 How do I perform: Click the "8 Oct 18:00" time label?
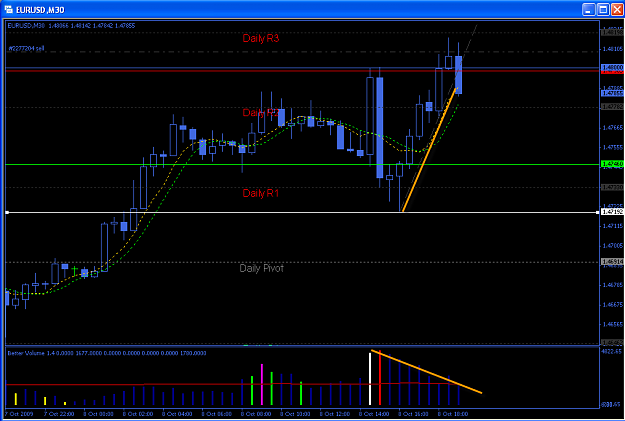click(453, 414)
